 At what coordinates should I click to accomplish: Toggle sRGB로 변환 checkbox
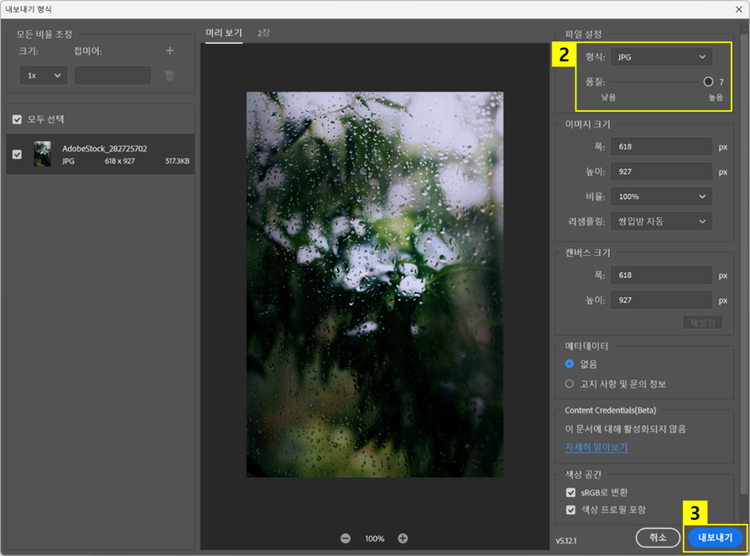click(571, 492)
